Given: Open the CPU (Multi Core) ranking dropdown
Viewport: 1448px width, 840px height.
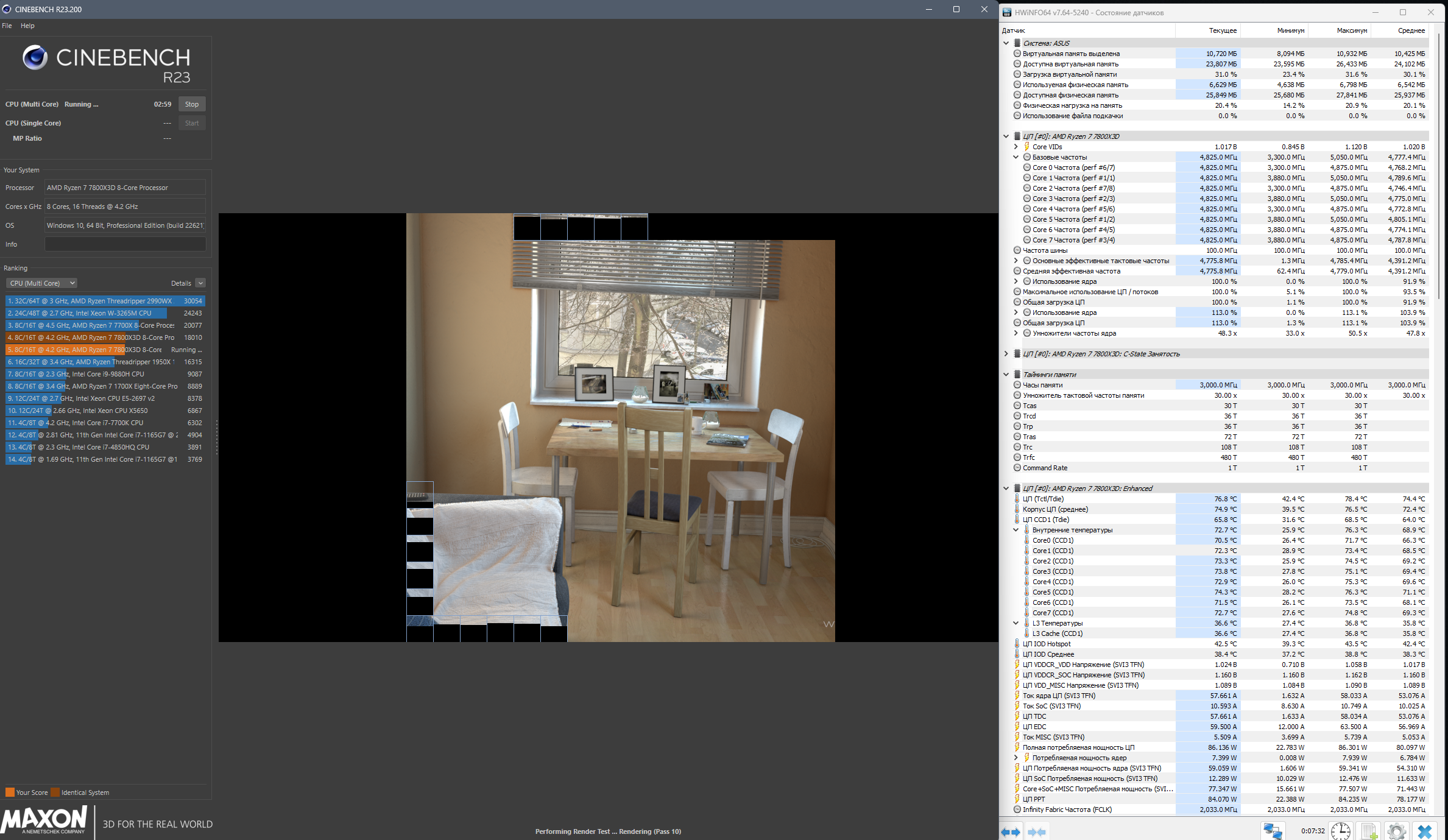Looking at the screenshot, I should click(42, 283).
